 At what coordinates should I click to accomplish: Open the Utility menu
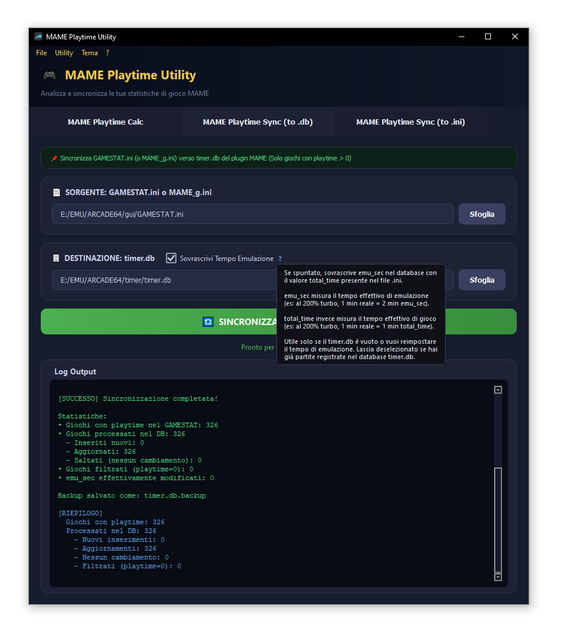point(64,53)
